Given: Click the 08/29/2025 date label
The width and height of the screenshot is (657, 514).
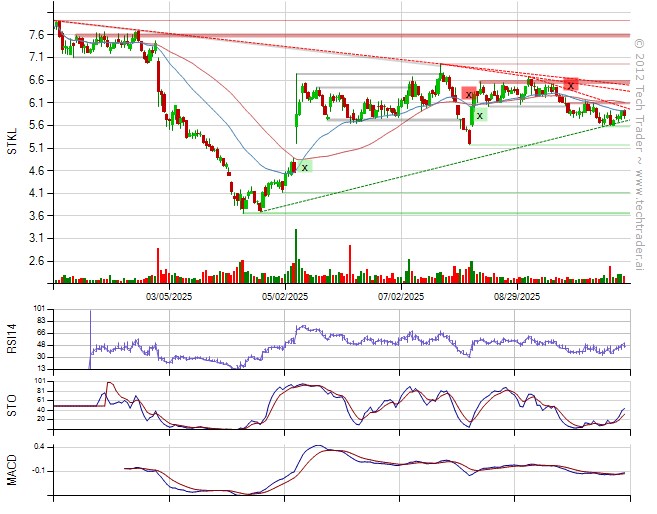Looking at the screenshot, I should [517, 297].
